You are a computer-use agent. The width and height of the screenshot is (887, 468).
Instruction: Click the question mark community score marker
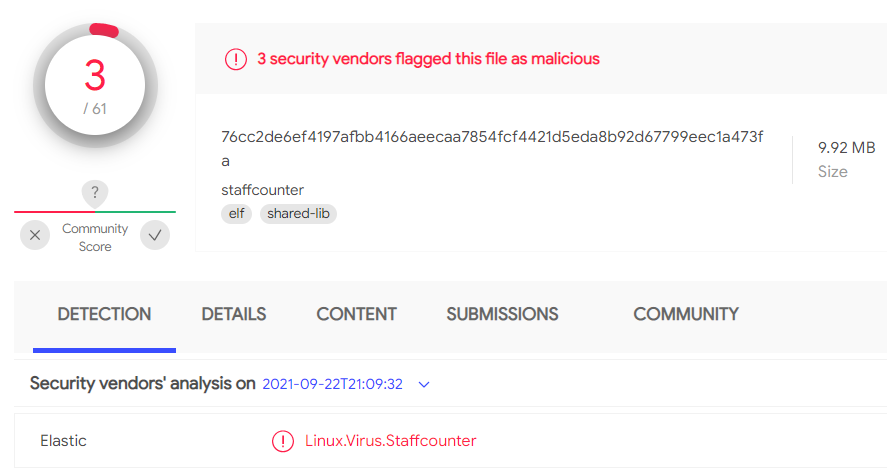(x=95, y=194)
